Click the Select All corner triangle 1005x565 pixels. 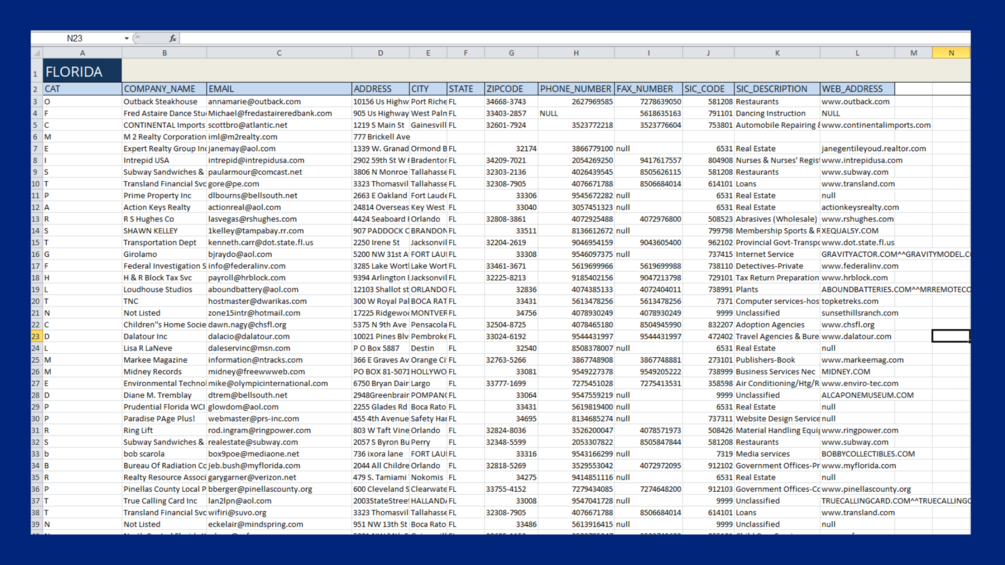37,53
